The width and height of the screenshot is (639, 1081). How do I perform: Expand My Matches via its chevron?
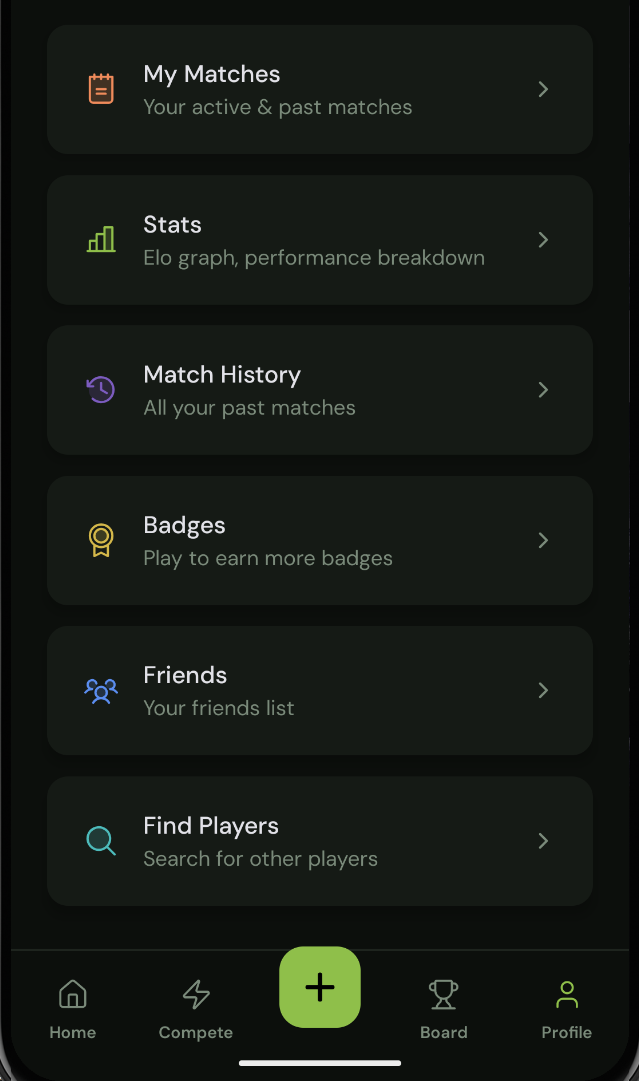(543, 89)
